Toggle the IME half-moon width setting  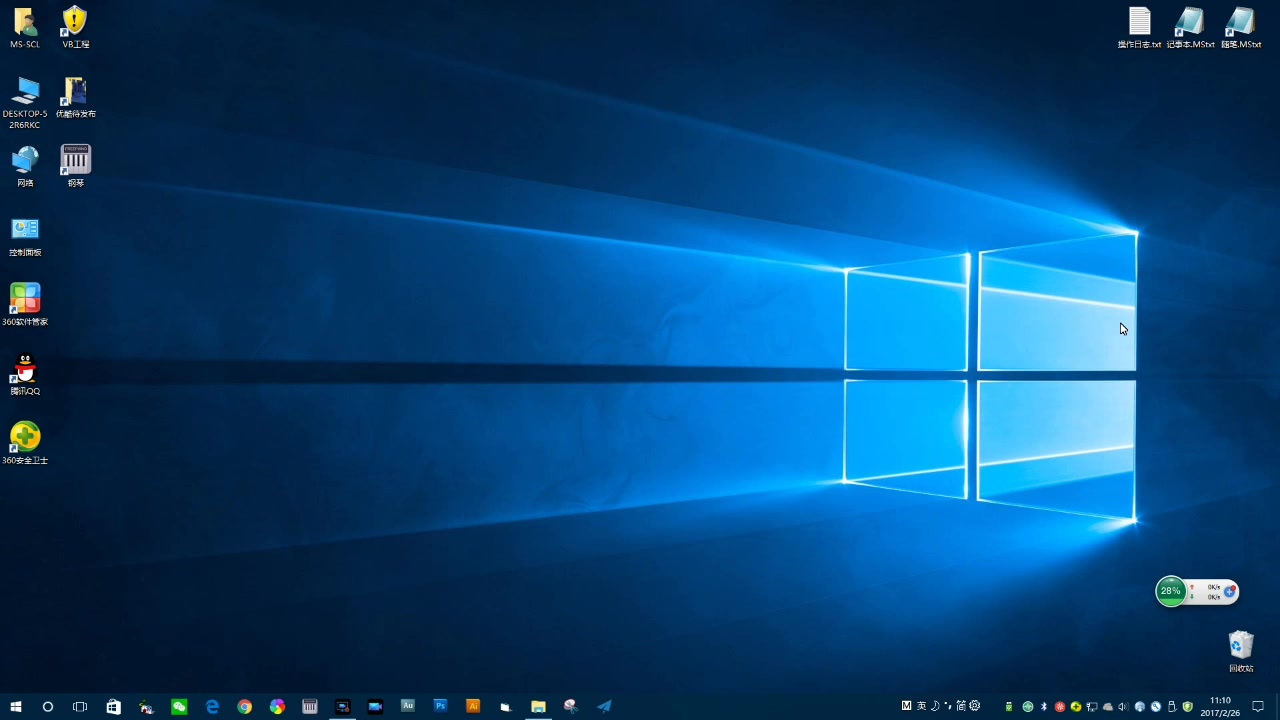coord(935,706)
